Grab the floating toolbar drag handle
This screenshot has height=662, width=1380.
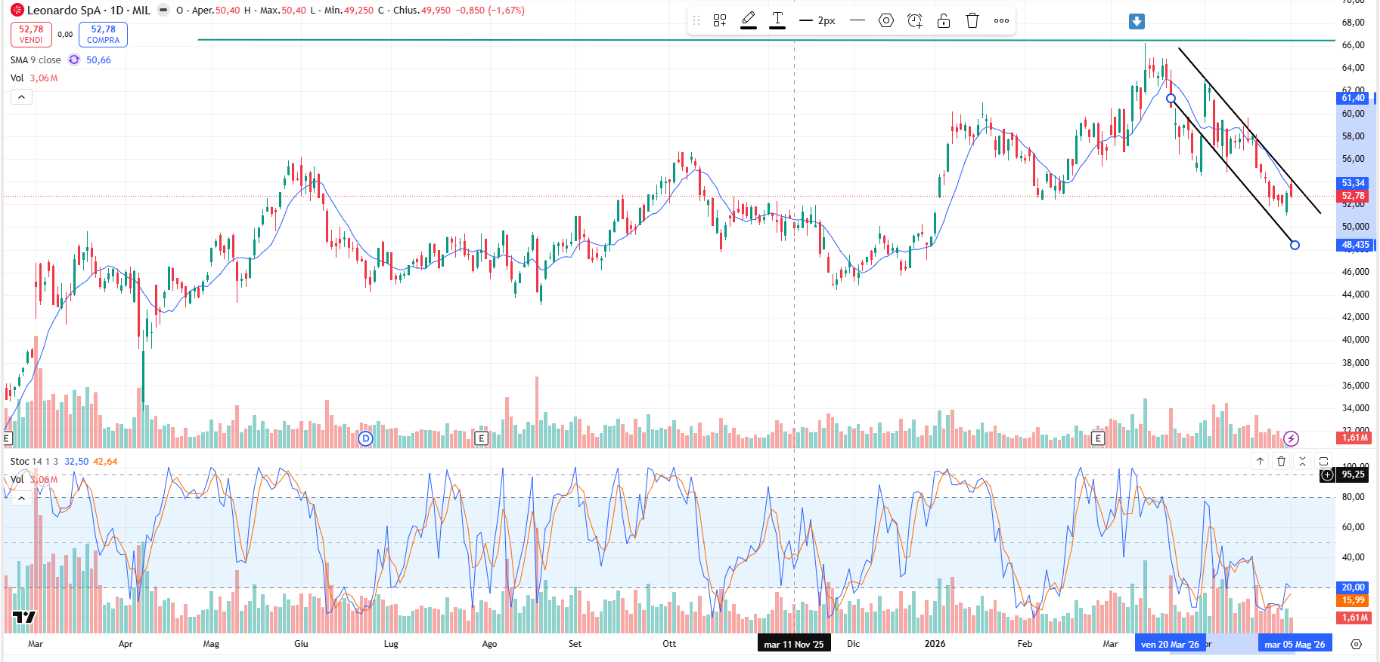(x=697, y=20)
